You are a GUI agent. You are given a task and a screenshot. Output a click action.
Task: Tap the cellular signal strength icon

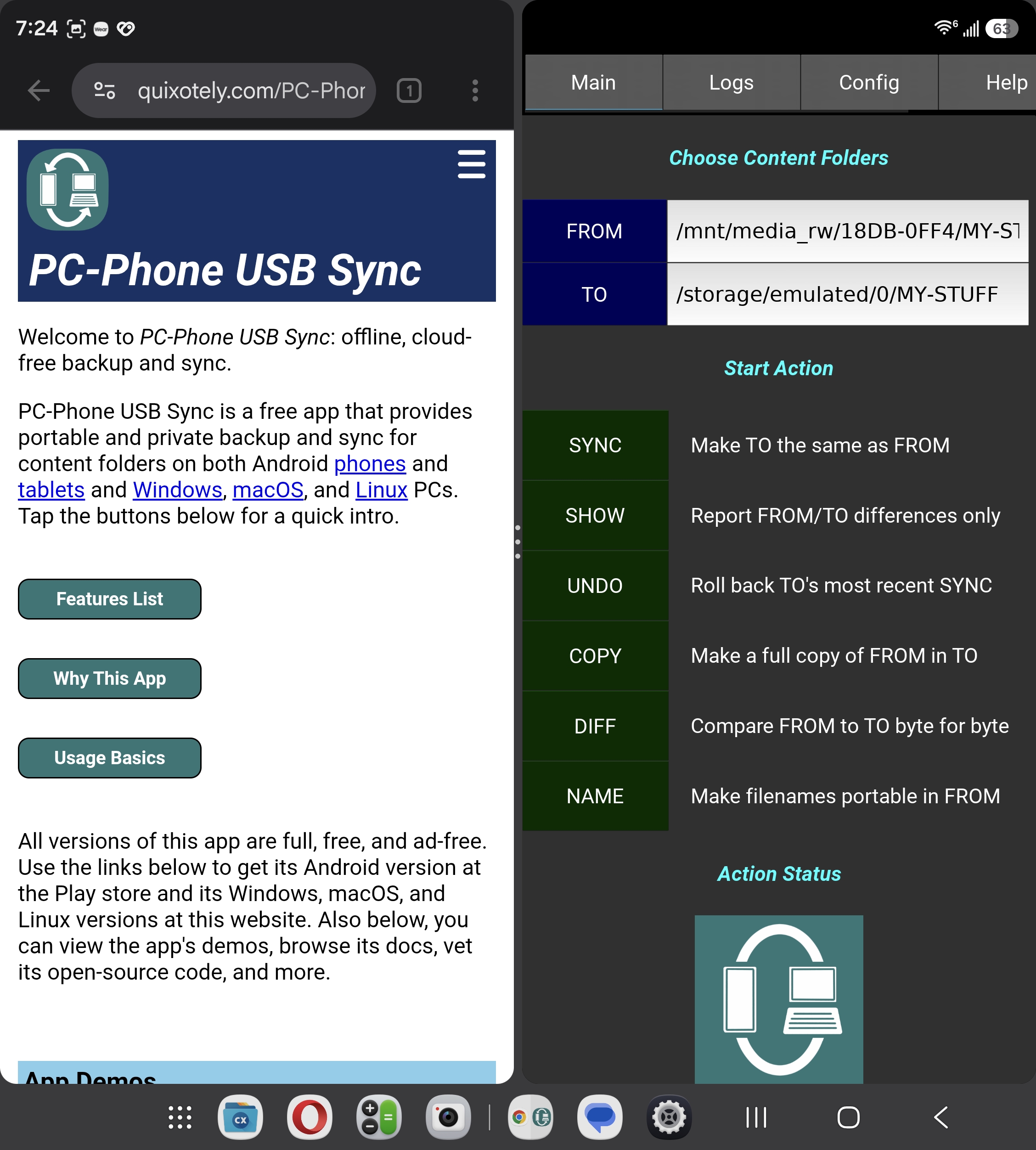[x=971, y=28]
